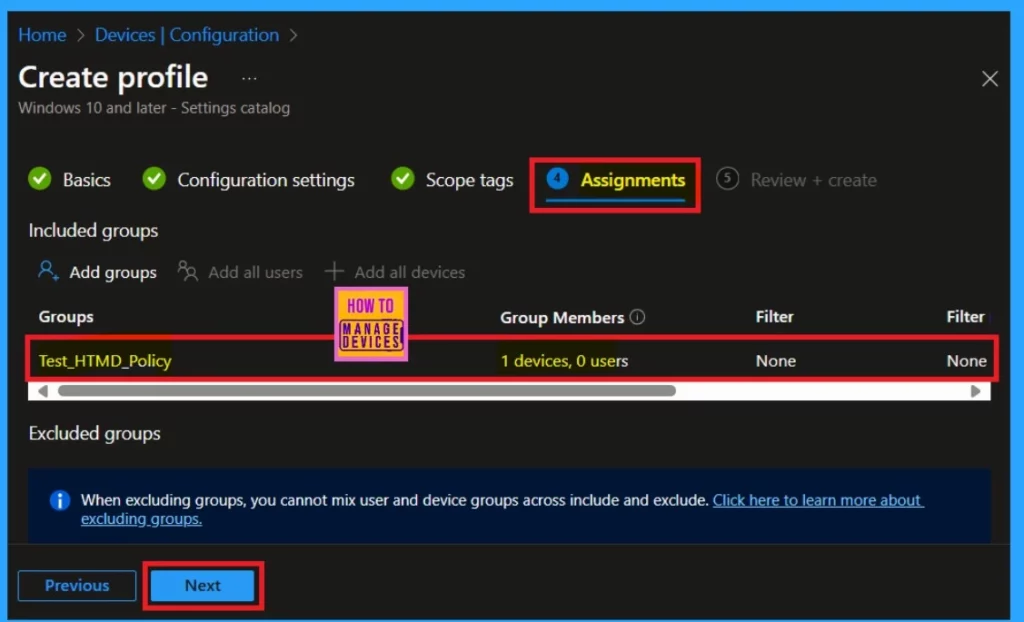The width and height of the screenshot is (1024, 622).
Task: Click the step 4 circle icon
Action: click(x=557, y=178)
